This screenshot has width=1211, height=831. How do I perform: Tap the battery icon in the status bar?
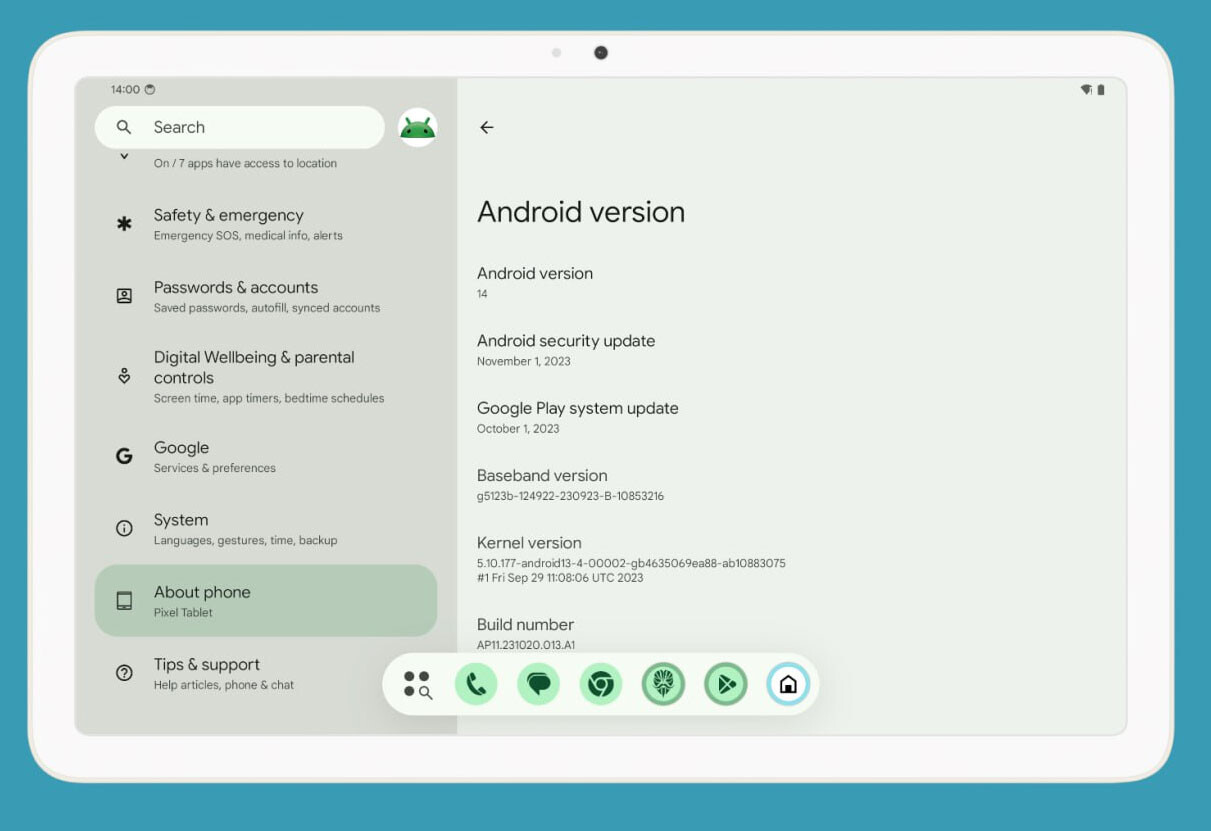1100,89
